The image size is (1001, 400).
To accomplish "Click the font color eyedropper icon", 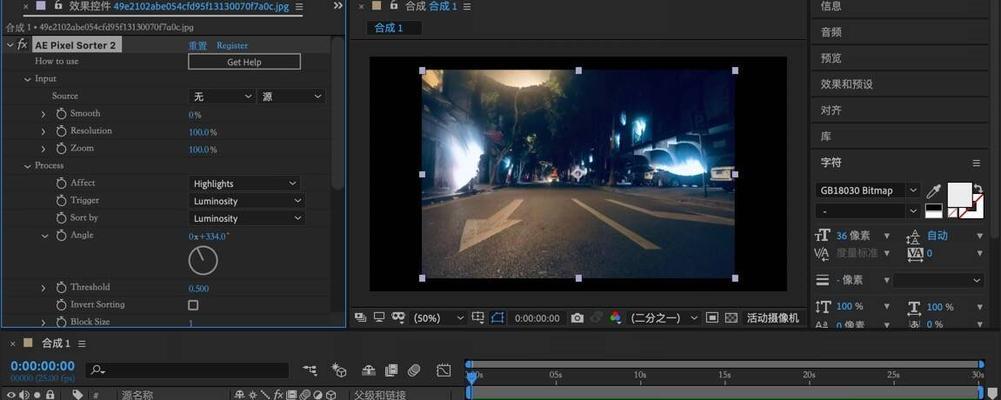I will [933, 190].
